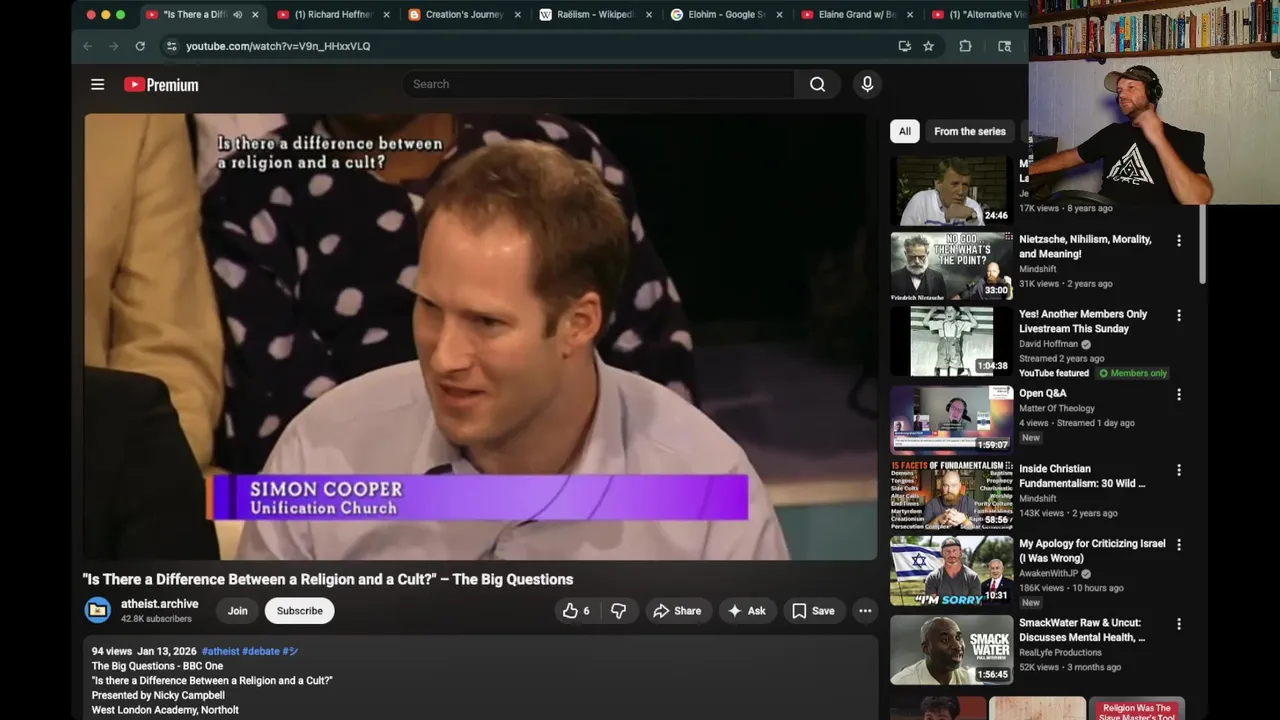Screen dimensions: 1280x720
Task: Go to YouTube Premium home logo
Action: point(161,85)
